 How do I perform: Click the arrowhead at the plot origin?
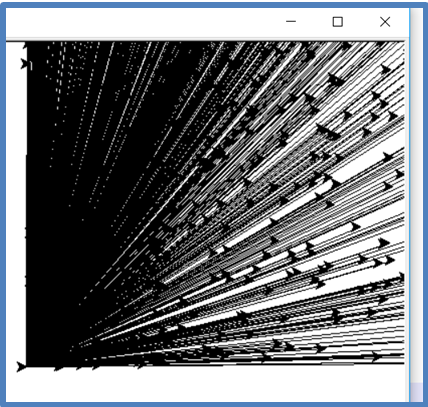pyautogui.click(x=21, y=367)
